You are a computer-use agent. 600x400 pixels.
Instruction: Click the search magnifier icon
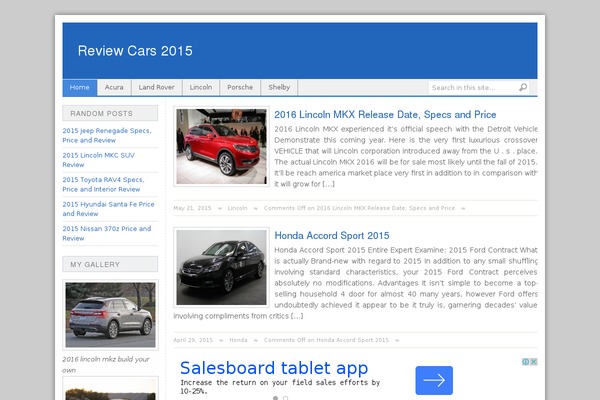[523, 88]
